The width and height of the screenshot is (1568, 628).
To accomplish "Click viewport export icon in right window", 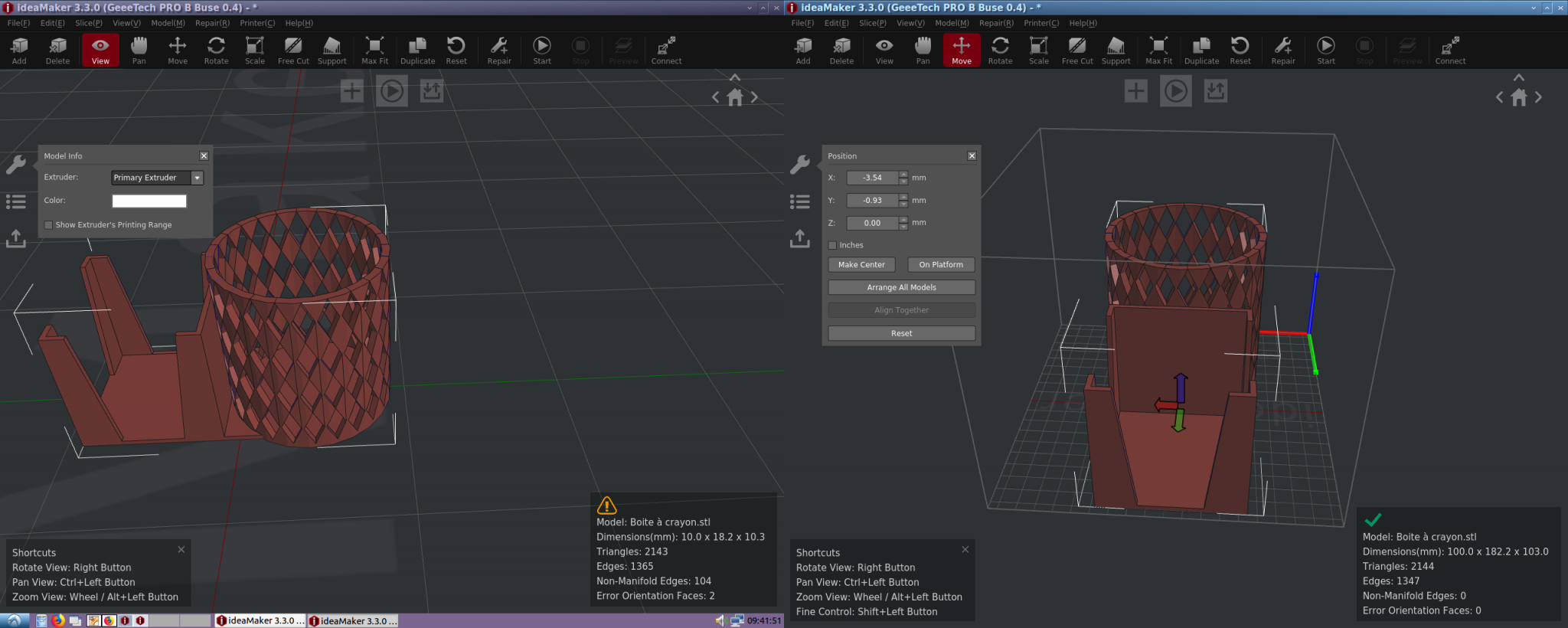I will [1216, 92].
